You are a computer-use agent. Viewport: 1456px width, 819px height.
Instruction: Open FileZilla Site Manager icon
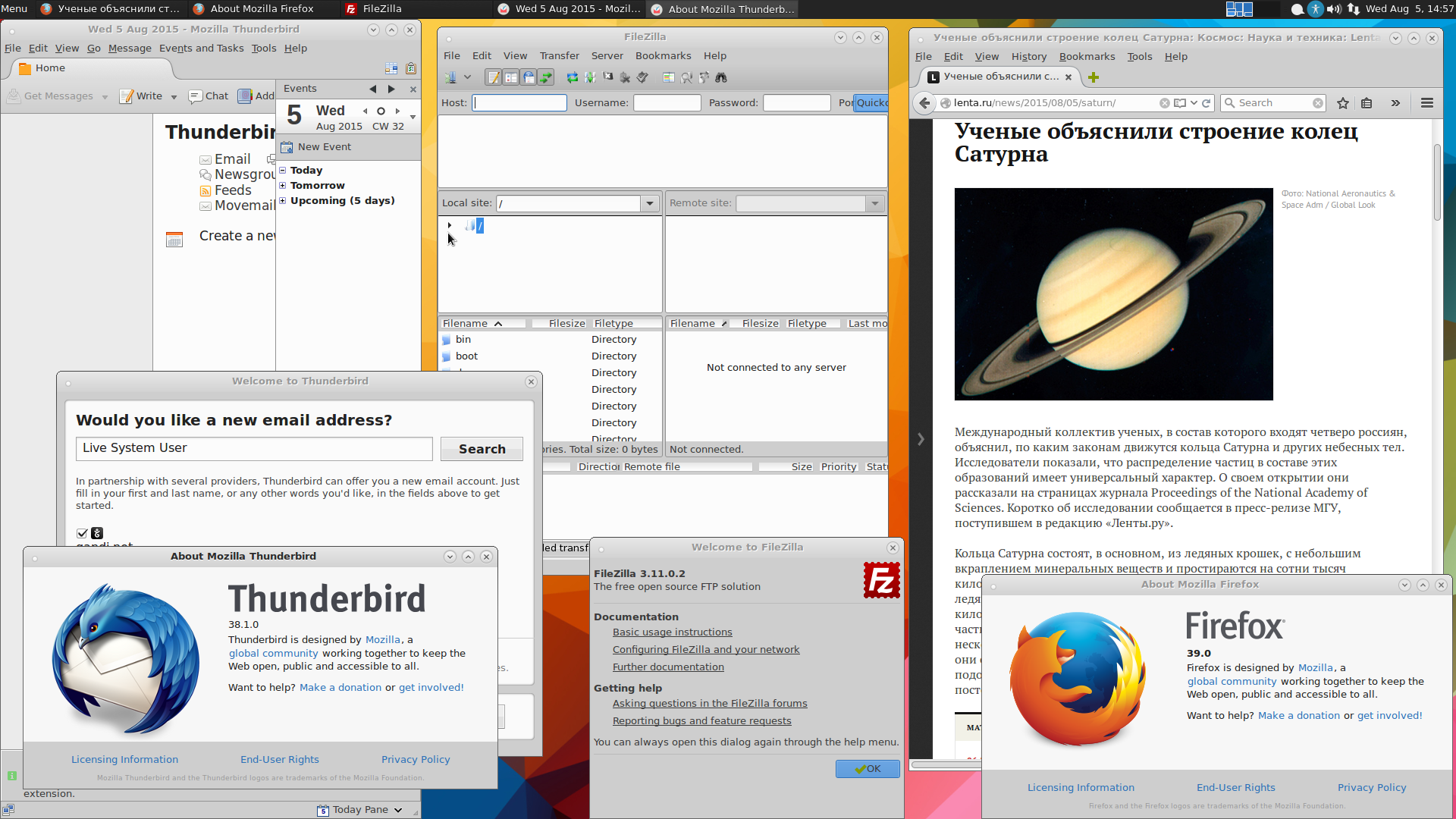pyautogui.click(x=450, y=77)
